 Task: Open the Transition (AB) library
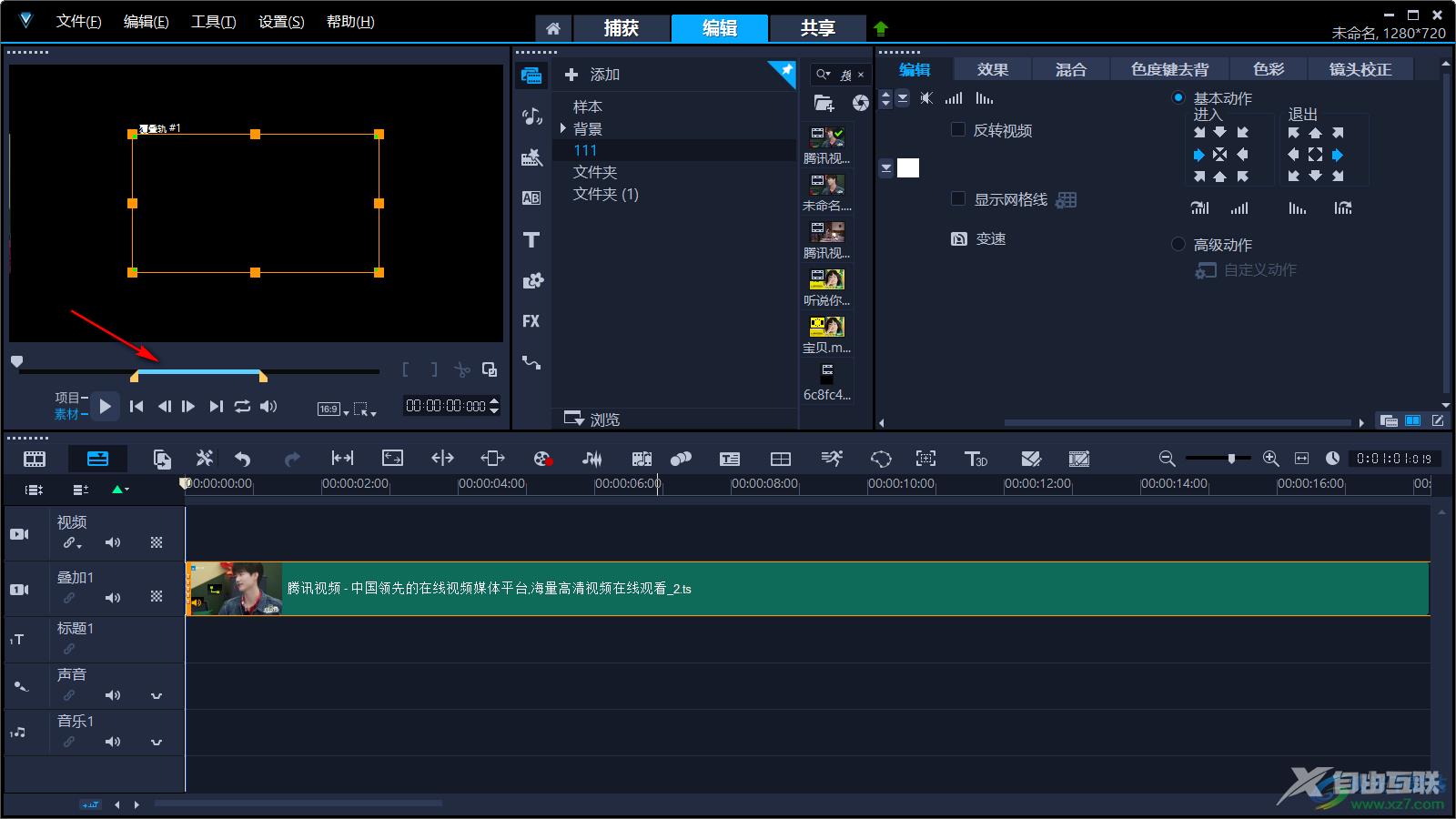point(531,197)
